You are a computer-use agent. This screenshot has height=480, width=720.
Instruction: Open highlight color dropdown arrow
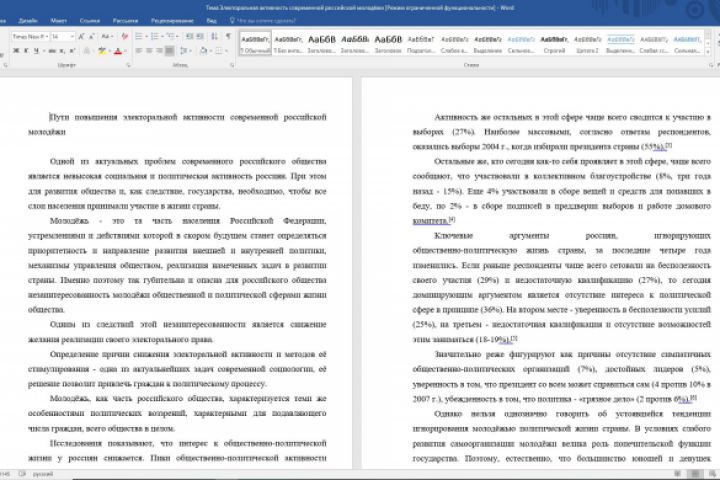click(110, 51)
